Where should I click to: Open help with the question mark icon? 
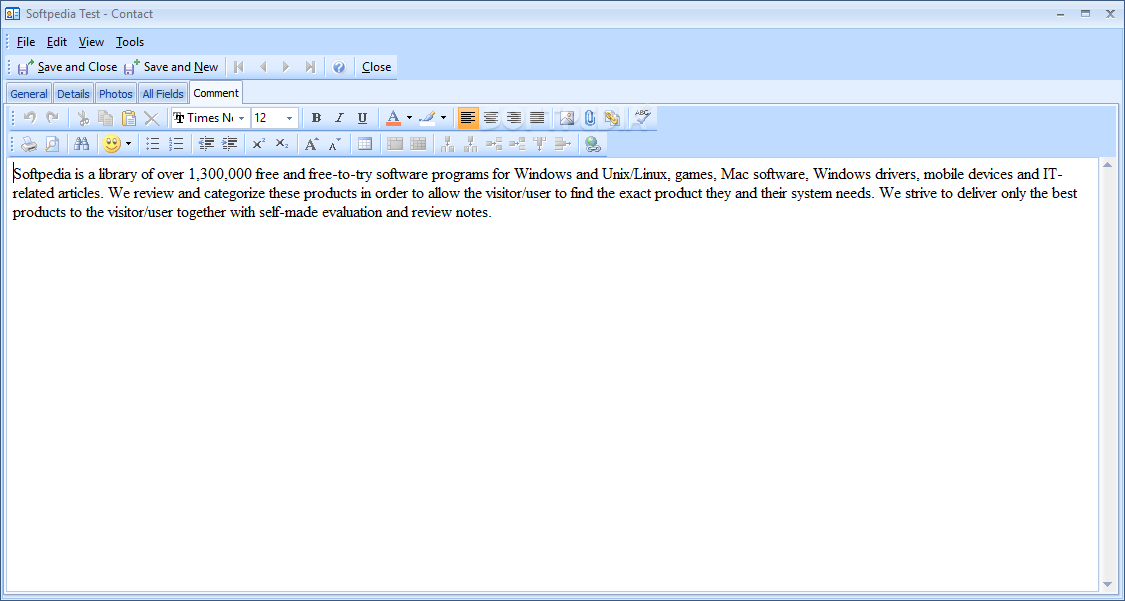click(339, 67)
